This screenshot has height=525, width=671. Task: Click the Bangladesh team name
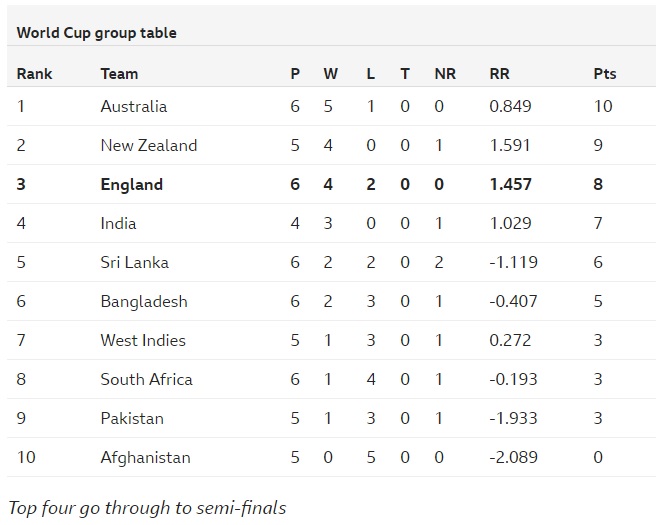tap(143, 301)
